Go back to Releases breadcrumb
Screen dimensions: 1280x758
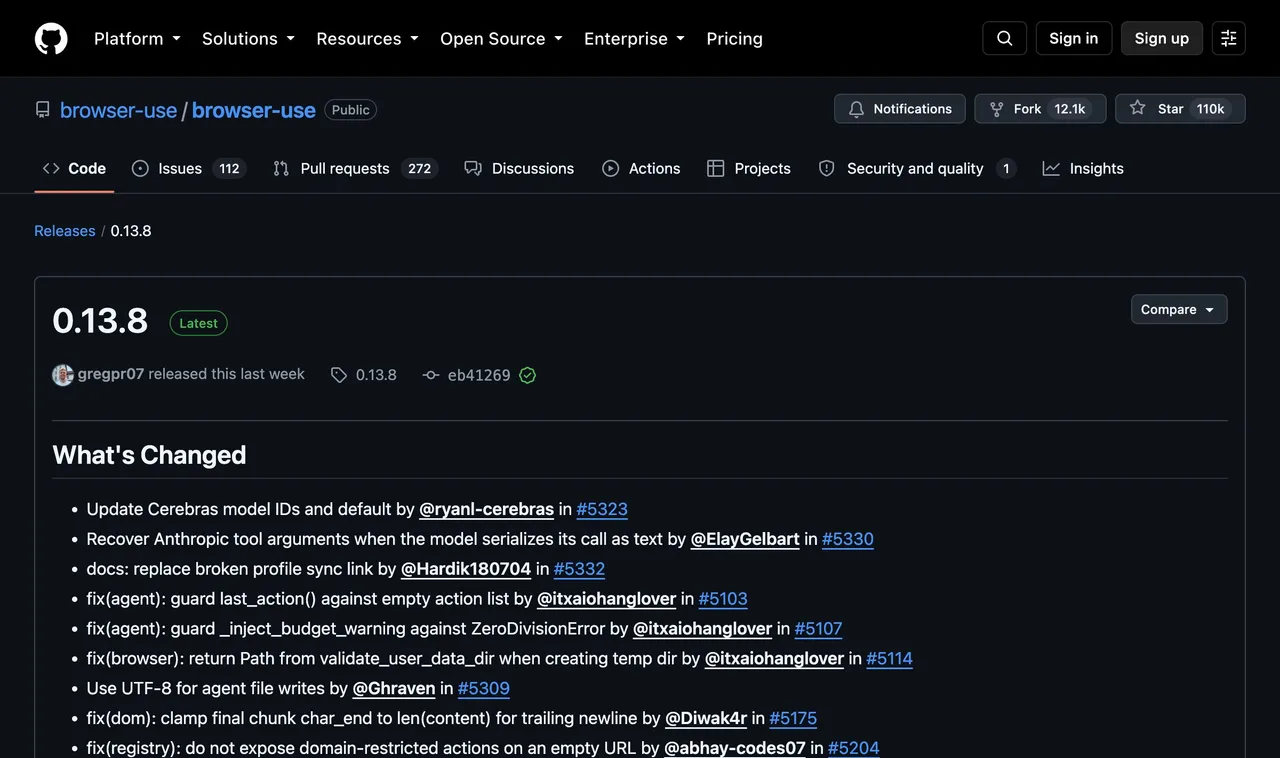pyautogui.click(x=65, y=231)
